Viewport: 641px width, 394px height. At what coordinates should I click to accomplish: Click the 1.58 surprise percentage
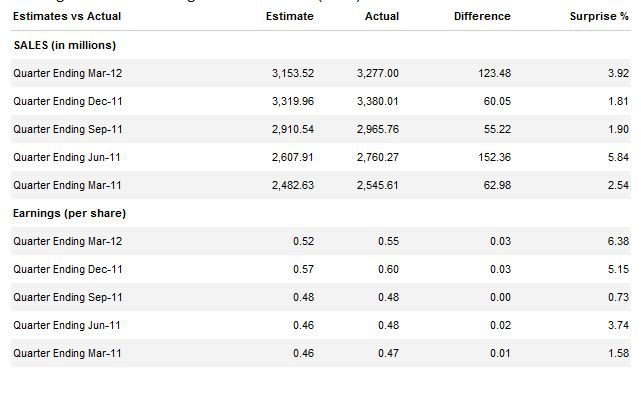coord(618,353)
